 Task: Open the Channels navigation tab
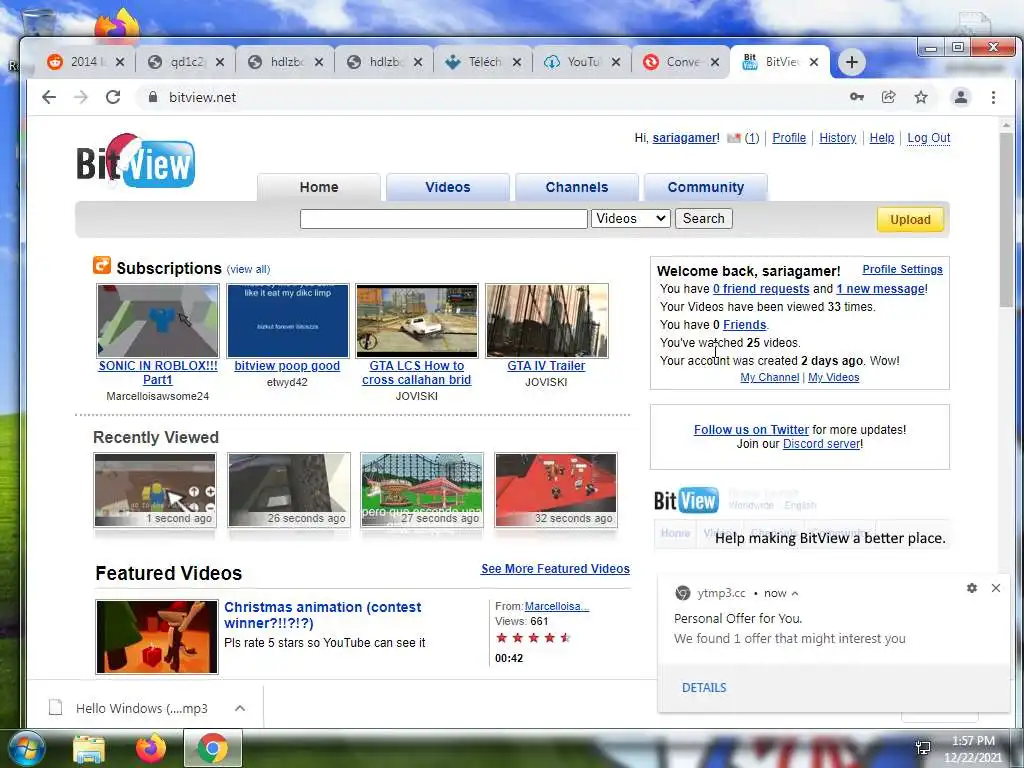[577, 187]
